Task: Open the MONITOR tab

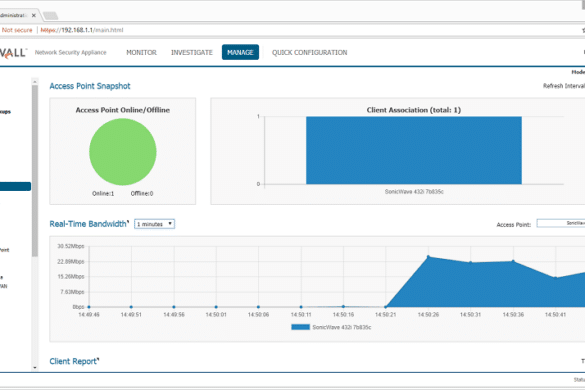Action: [x=141, y=53]
